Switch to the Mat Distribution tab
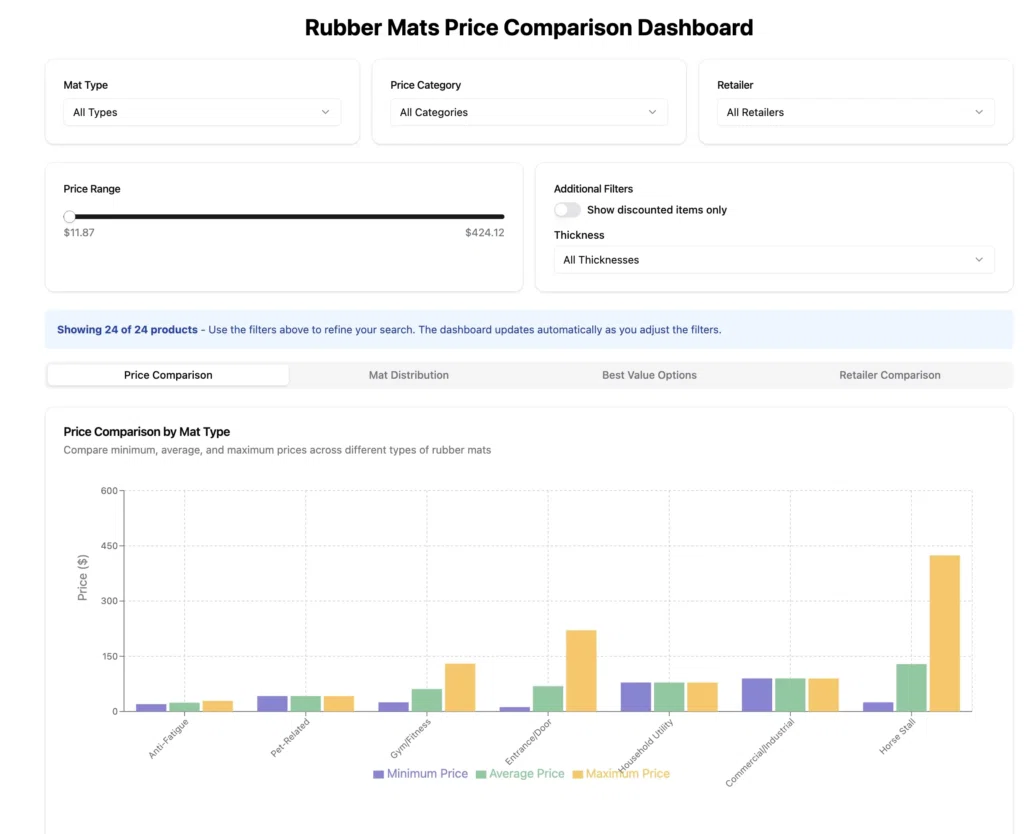The image size is (1024, 834). tap(409, 375)
